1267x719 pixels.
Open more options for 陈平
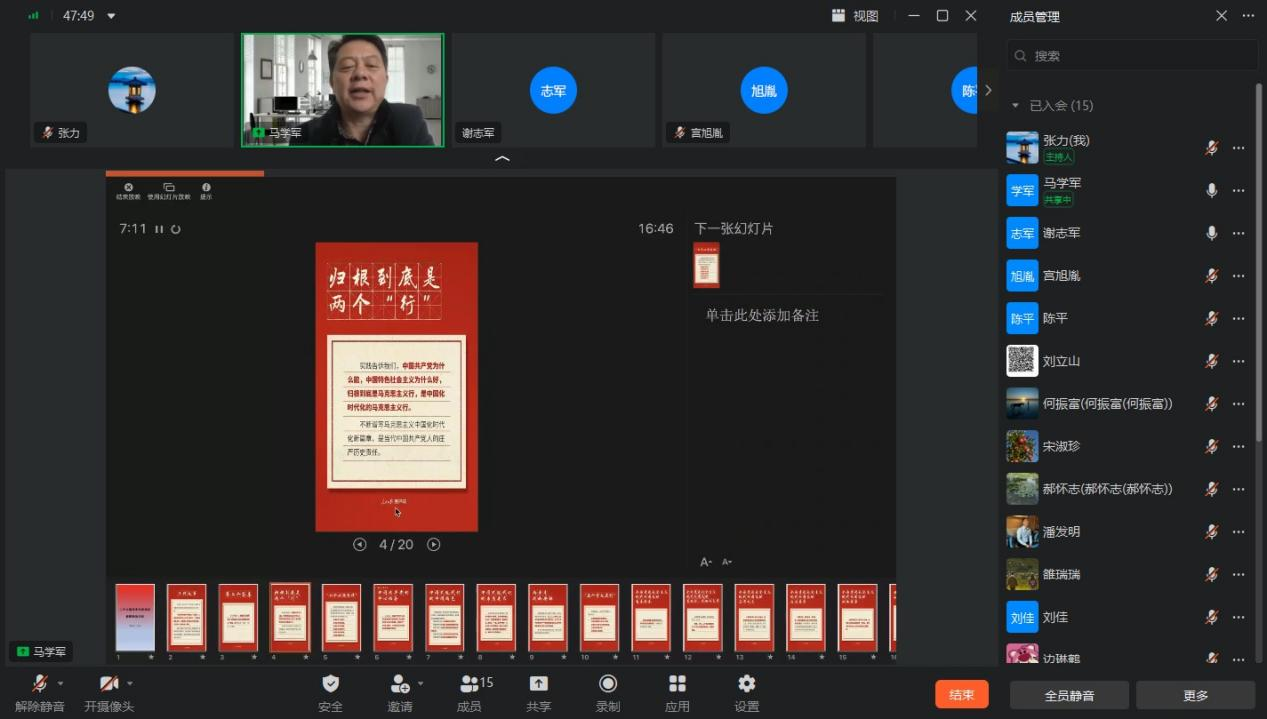coord(1239,318)
